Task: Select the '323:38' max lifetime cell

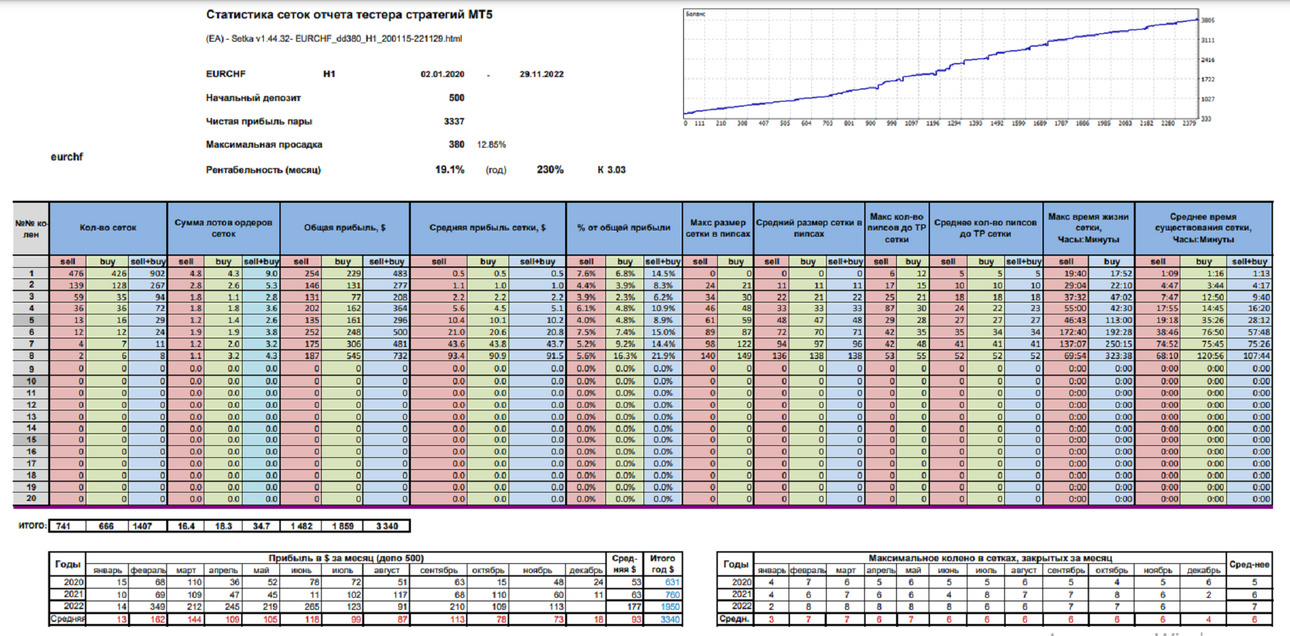Action: [1110, 357]
